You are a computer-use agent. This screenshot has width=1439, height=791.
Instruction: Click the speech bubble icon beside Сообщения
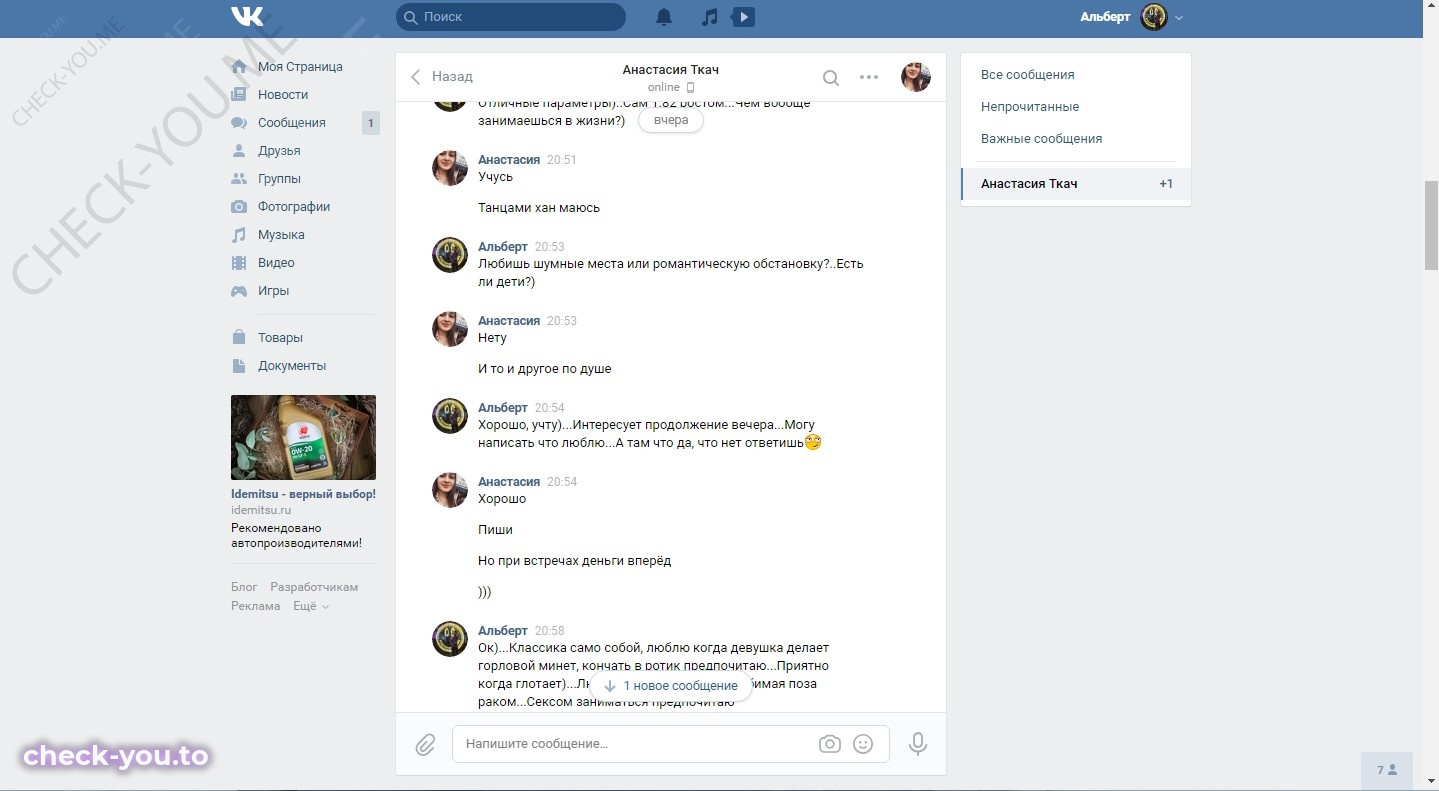(x=239, y=123)
